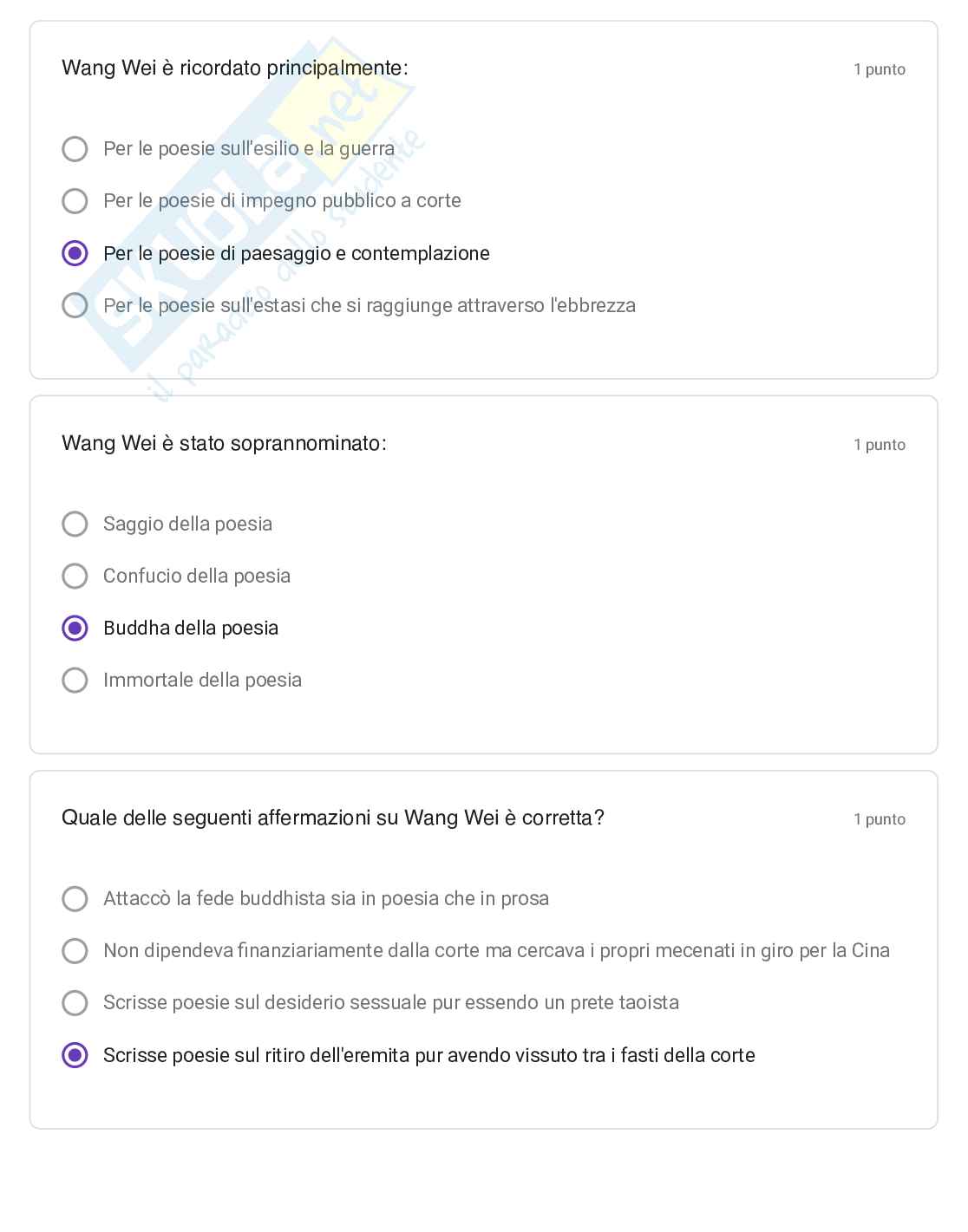Select 'Per le poesie sull'esilio e la guerra'

(x=75, y=149)
